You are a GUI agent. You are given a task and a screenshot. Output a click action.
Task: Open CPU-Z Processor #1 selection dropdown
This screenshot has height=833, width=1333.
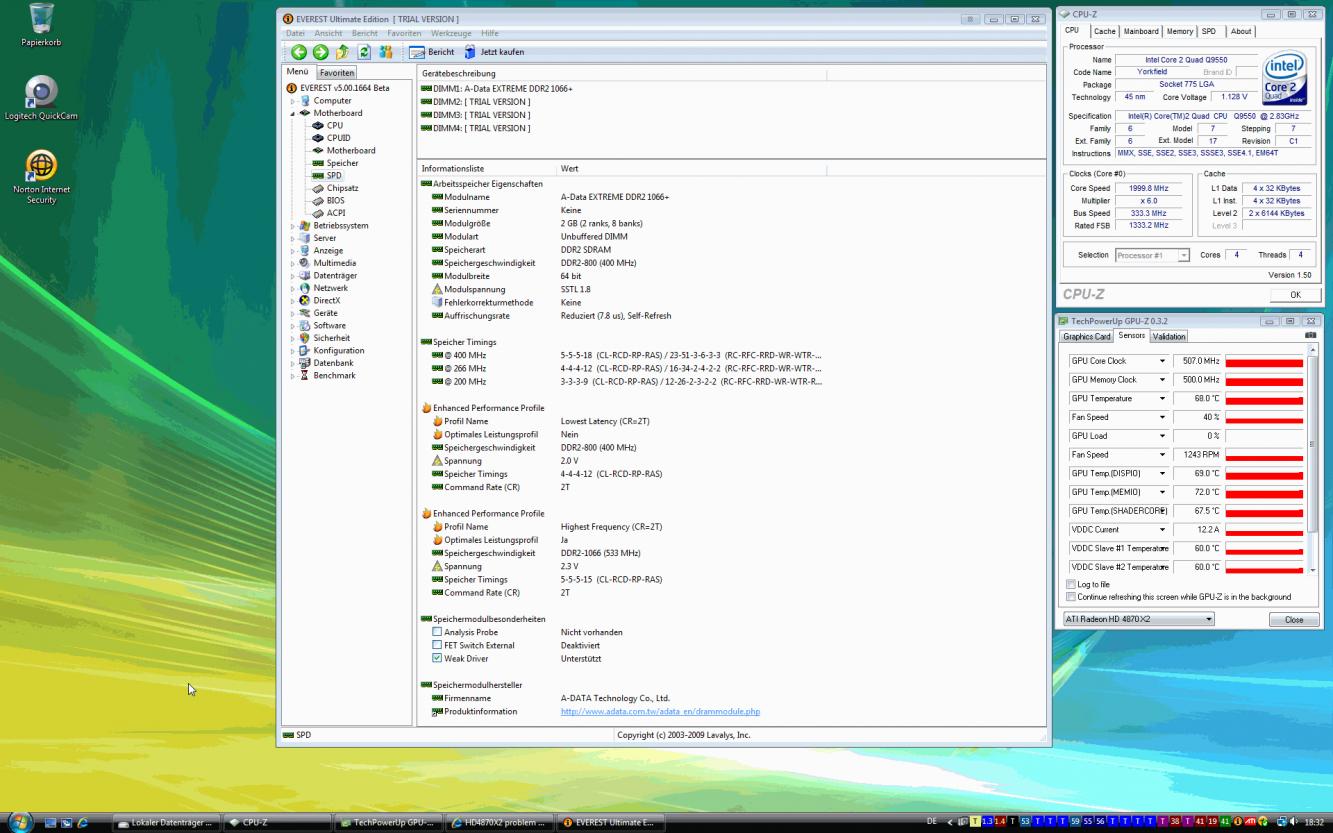1152,255
